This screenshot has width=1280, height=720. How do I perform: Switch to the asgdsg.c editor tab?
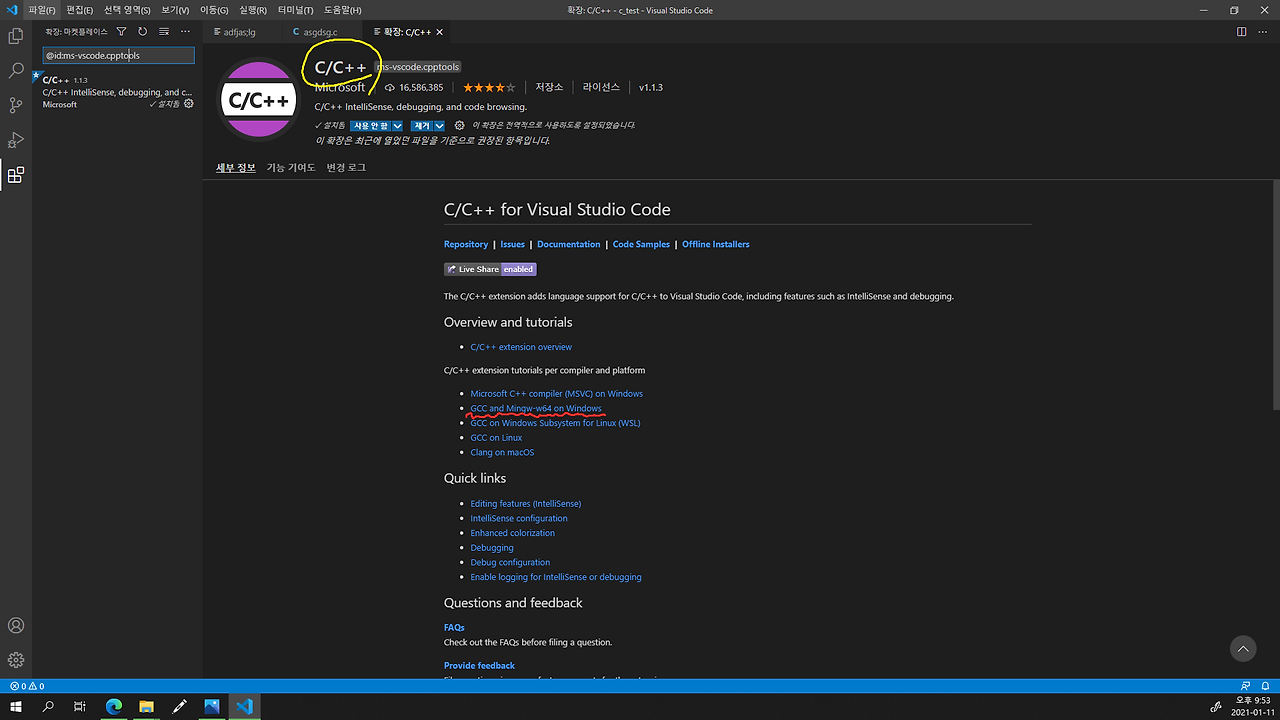322,32
